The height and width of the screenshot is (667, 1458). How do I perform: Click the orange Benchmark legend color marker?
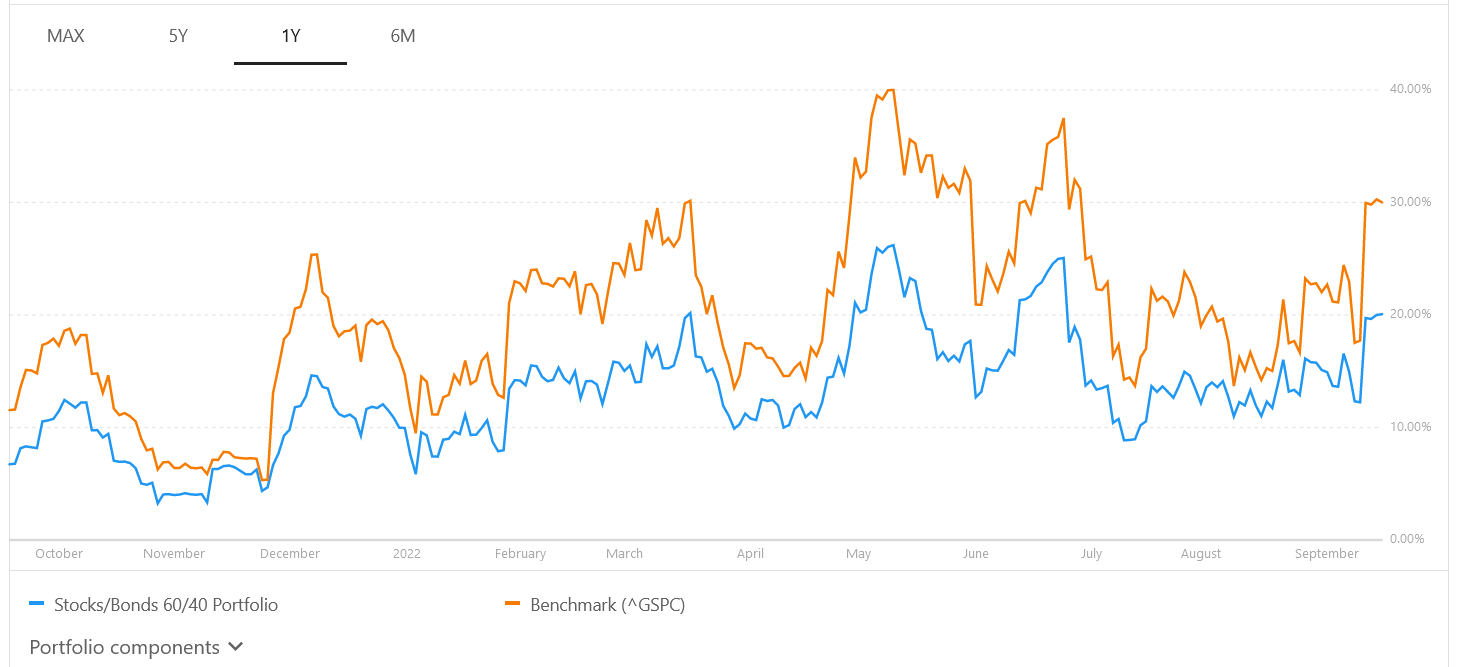point(514,604)
